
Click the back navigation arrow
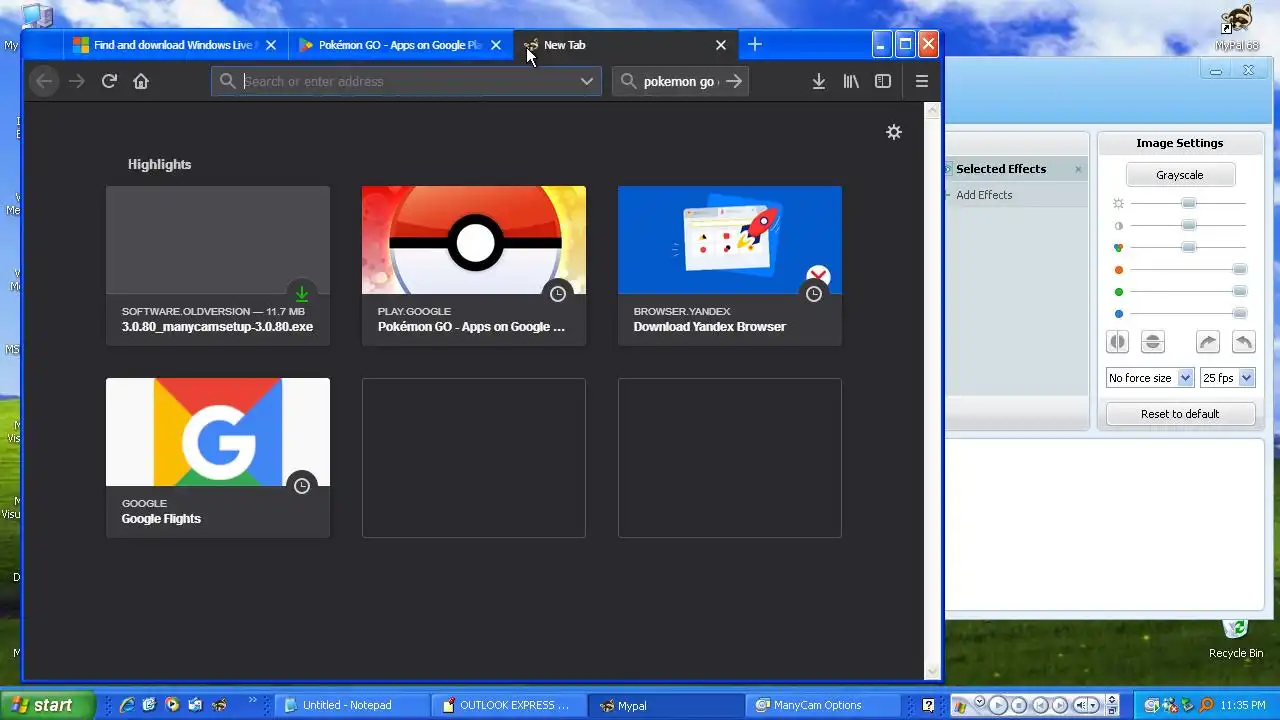44,81
